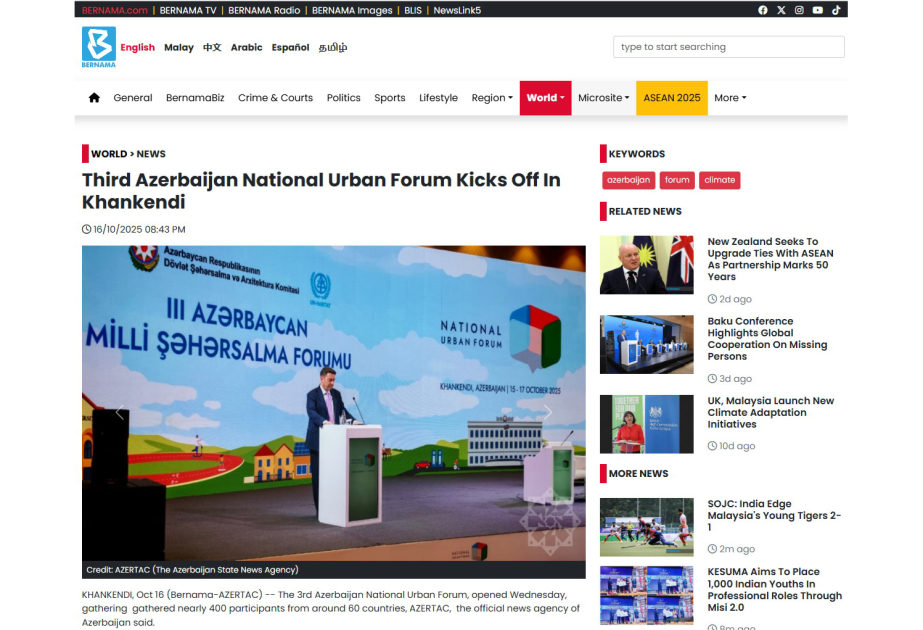Expand the More dropdown menu
The width and height of the screenshot is (923, 630).
pos(730,98)
